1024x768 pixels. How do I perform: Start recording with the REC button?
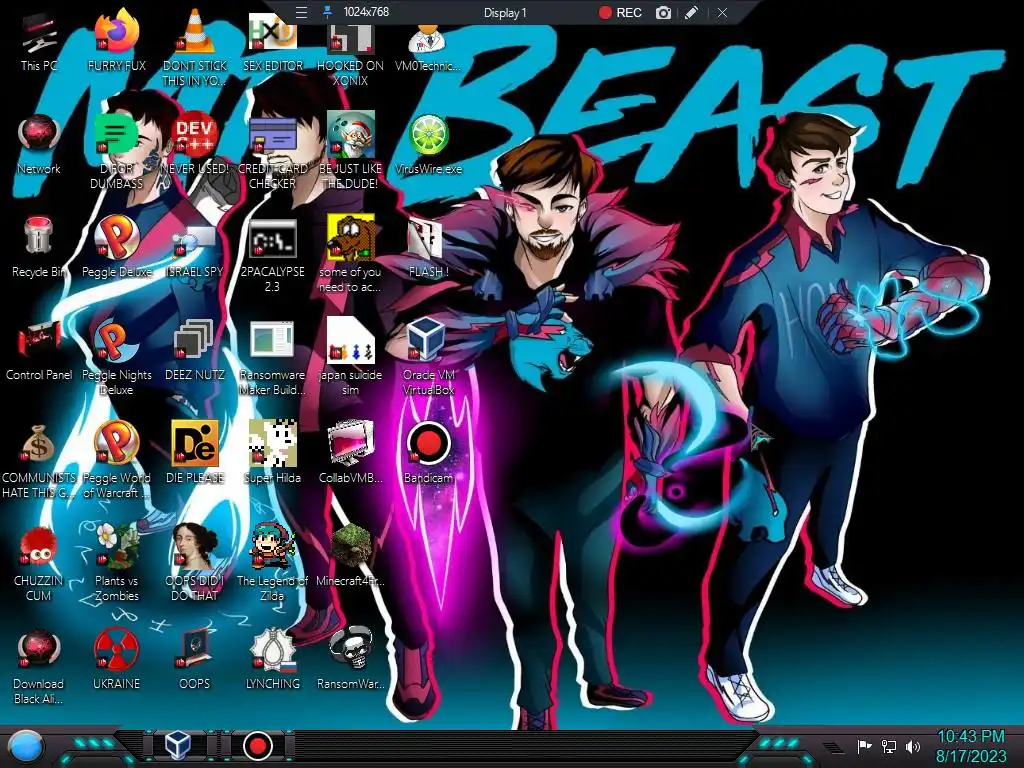point(620,12)
